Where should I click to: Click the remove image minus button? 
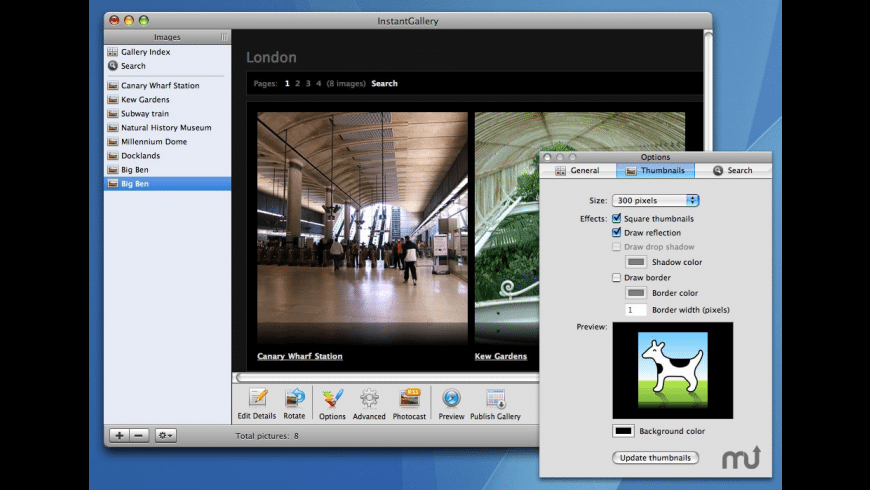tap(139, 436)
